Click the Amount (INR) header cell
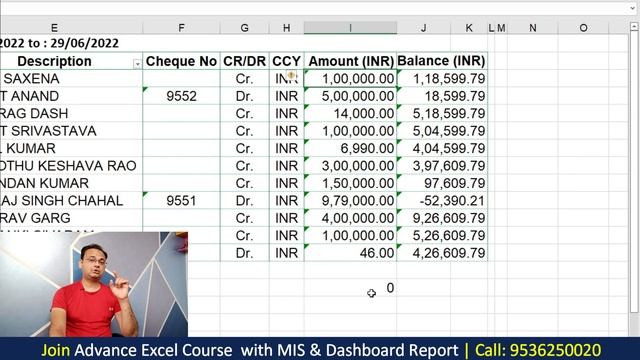This screenshot has height=360, width=640. tap(350, 61)
